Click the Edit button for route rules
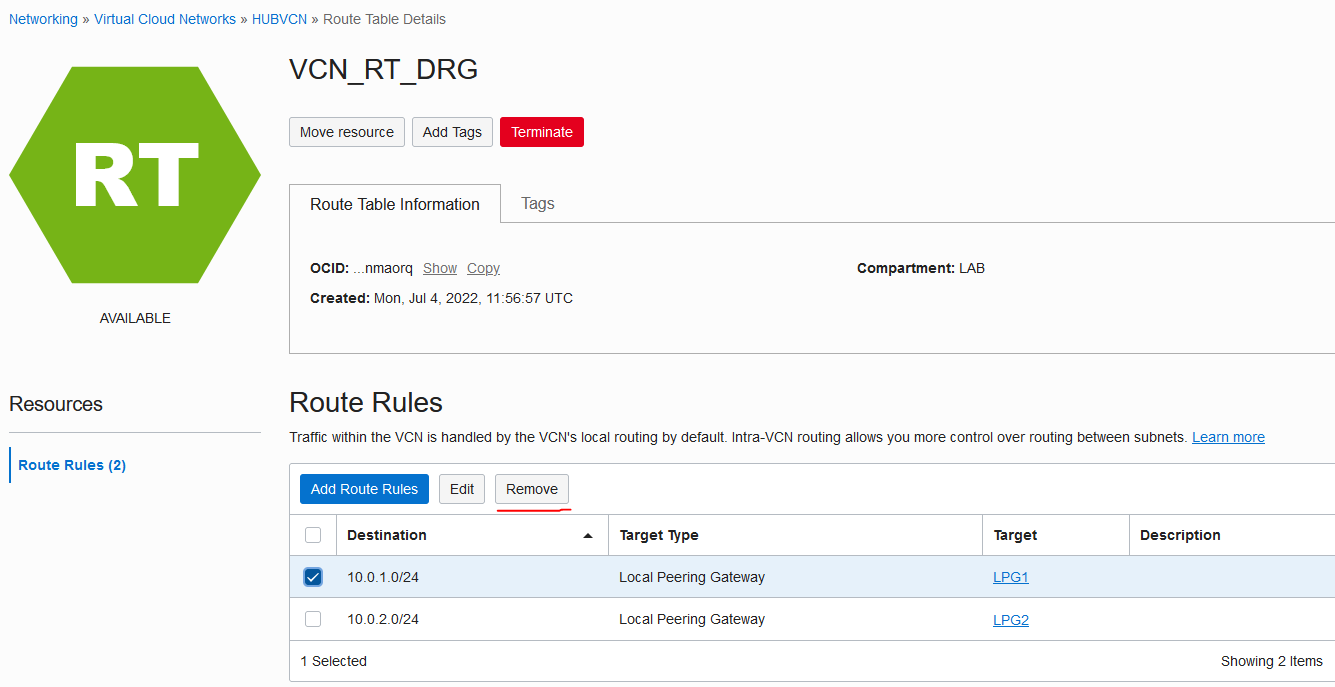Viewport: 1335px width, 687px height. point(462,489)
